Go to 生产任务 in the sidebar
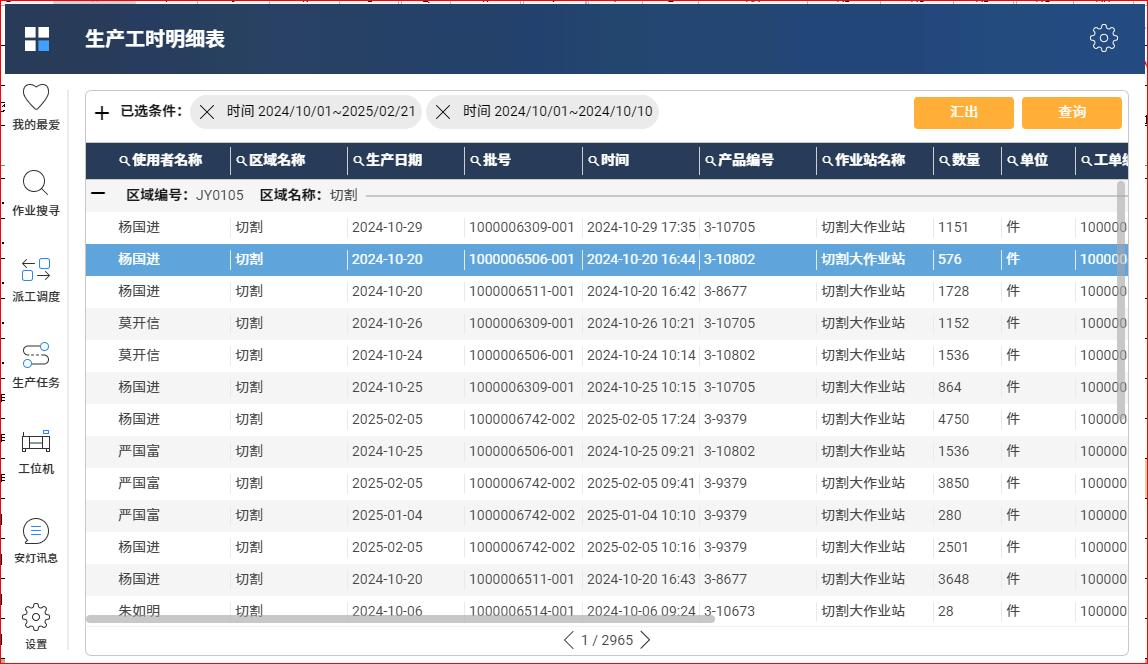1148x664 pixels. point(36,356)
